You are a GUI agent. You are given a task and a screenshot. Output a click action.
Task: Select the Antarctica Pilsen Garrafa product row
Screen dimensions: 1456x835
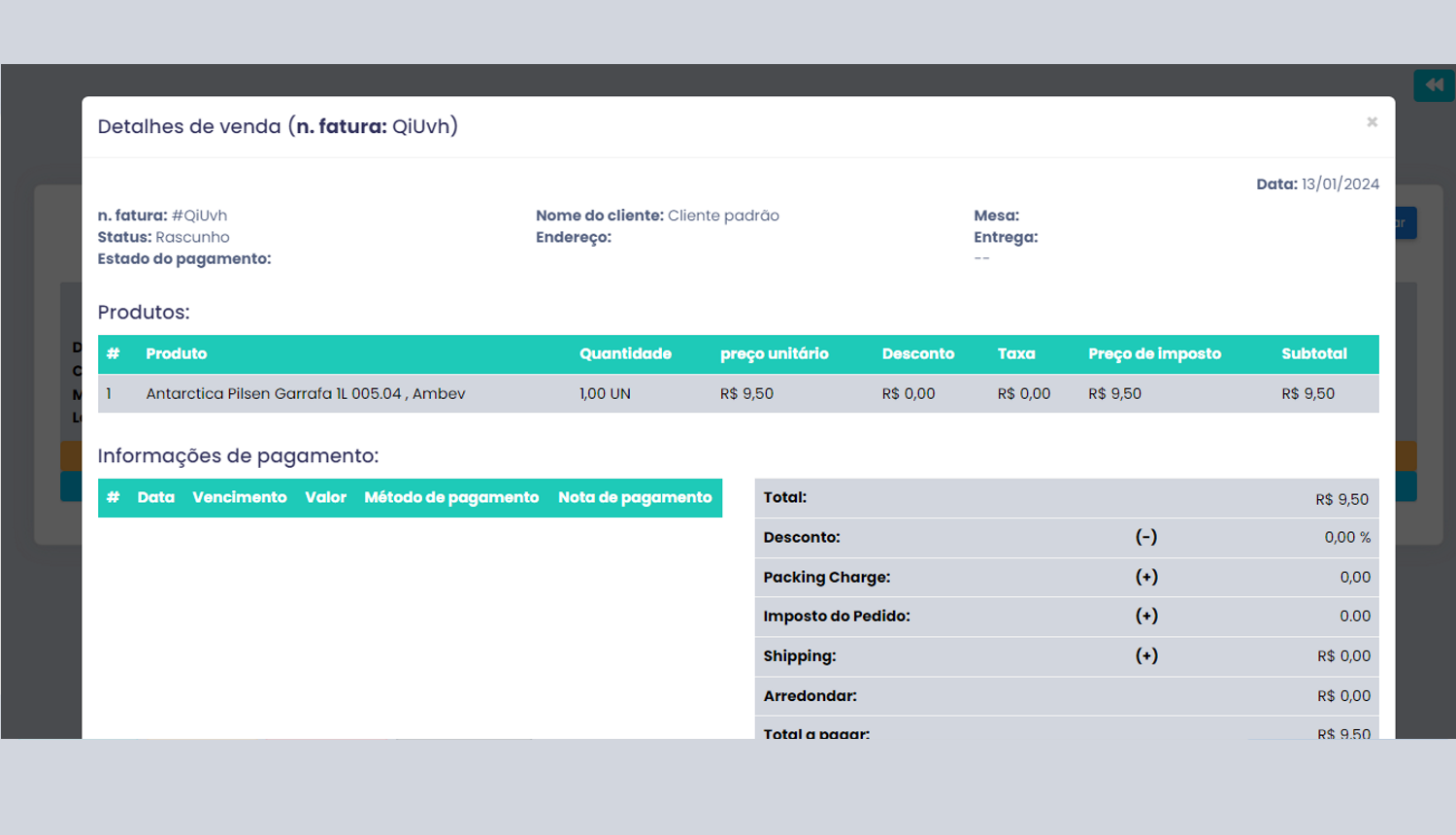pyautogui.click(x=738, y=393)
